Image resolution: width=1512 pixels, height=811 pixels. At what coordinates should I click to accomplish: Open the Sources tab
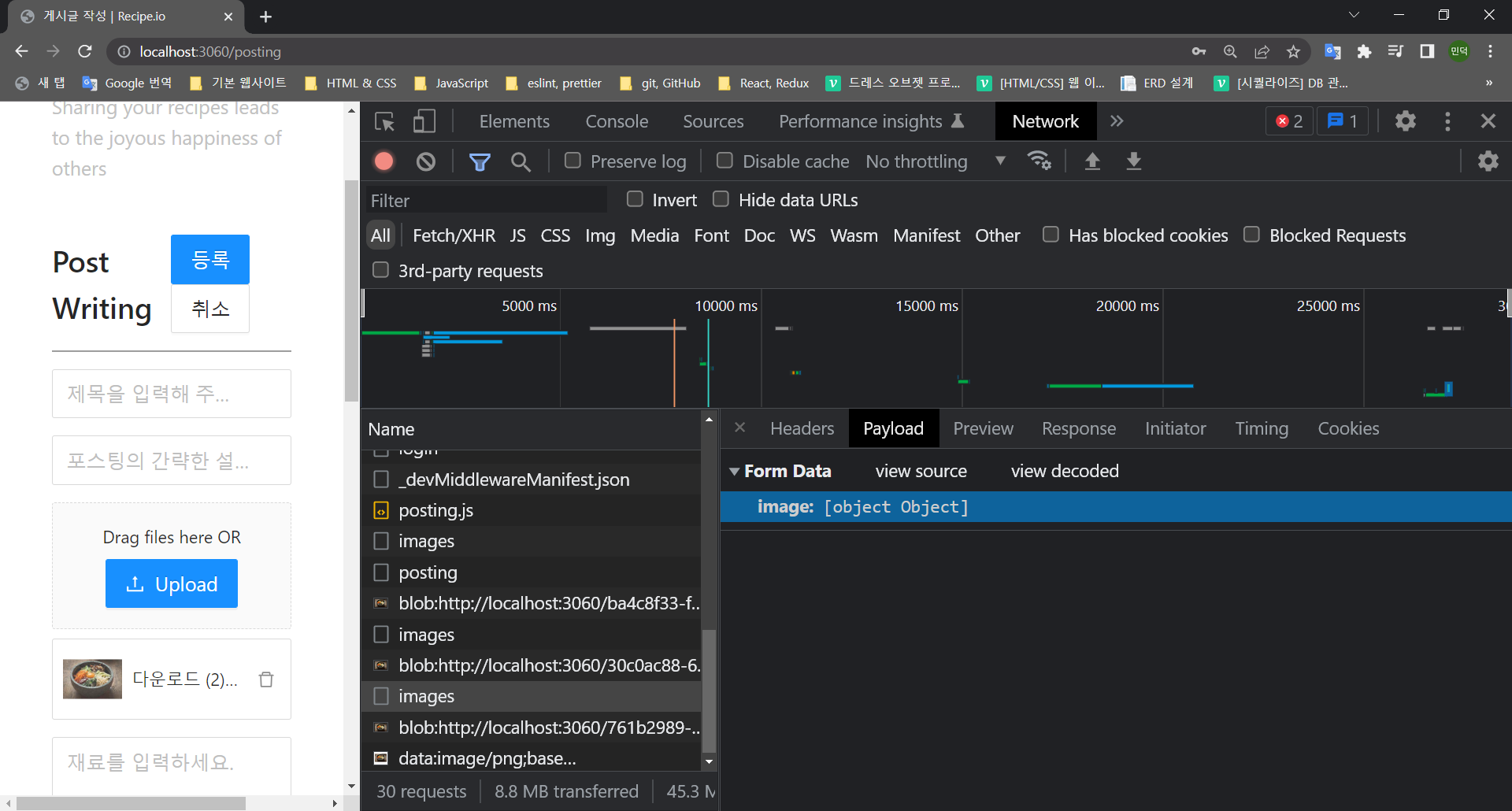(713, 121)
